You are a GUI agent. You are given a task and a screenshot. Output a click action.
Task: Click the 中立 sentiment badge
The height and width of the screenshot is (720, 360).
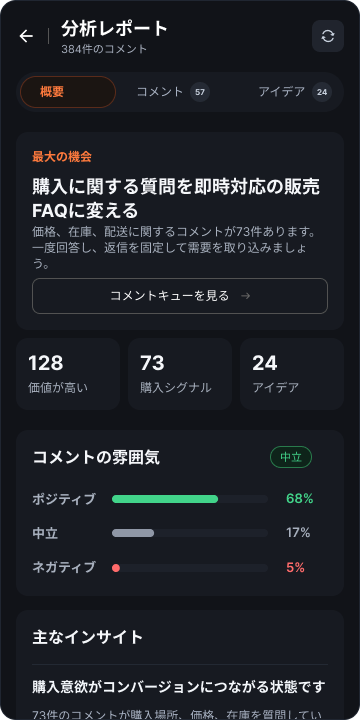coord(291,457)
